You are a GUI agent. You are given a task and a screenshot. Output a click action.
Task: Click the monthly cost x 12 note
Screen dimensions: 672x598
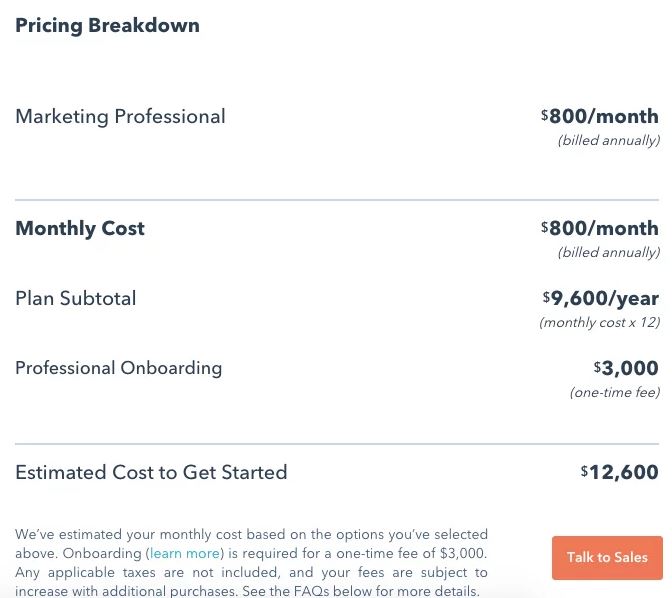[600, 322]
